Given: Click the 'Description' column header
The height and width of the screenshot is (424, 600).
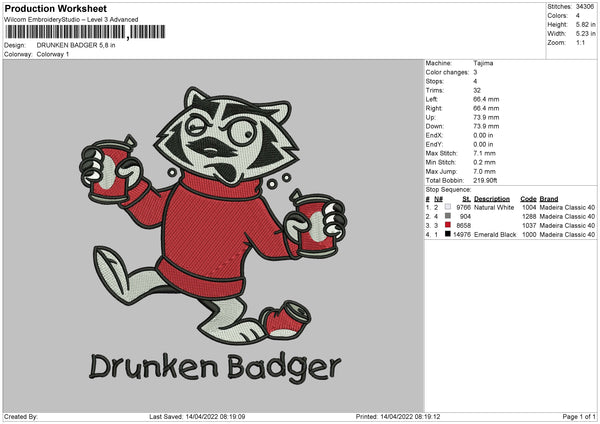Looking at the screenshot, I should 492,199.
